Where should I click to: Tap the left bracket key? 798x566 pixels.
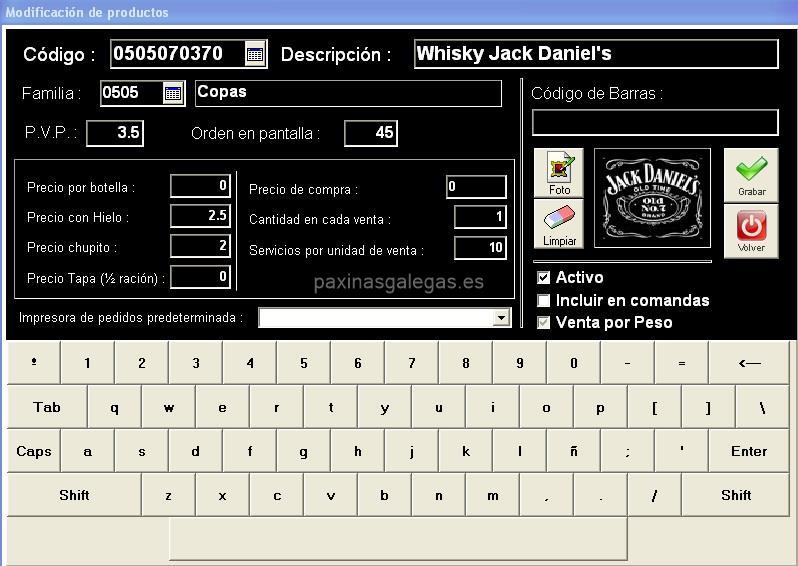click(654, 407)
